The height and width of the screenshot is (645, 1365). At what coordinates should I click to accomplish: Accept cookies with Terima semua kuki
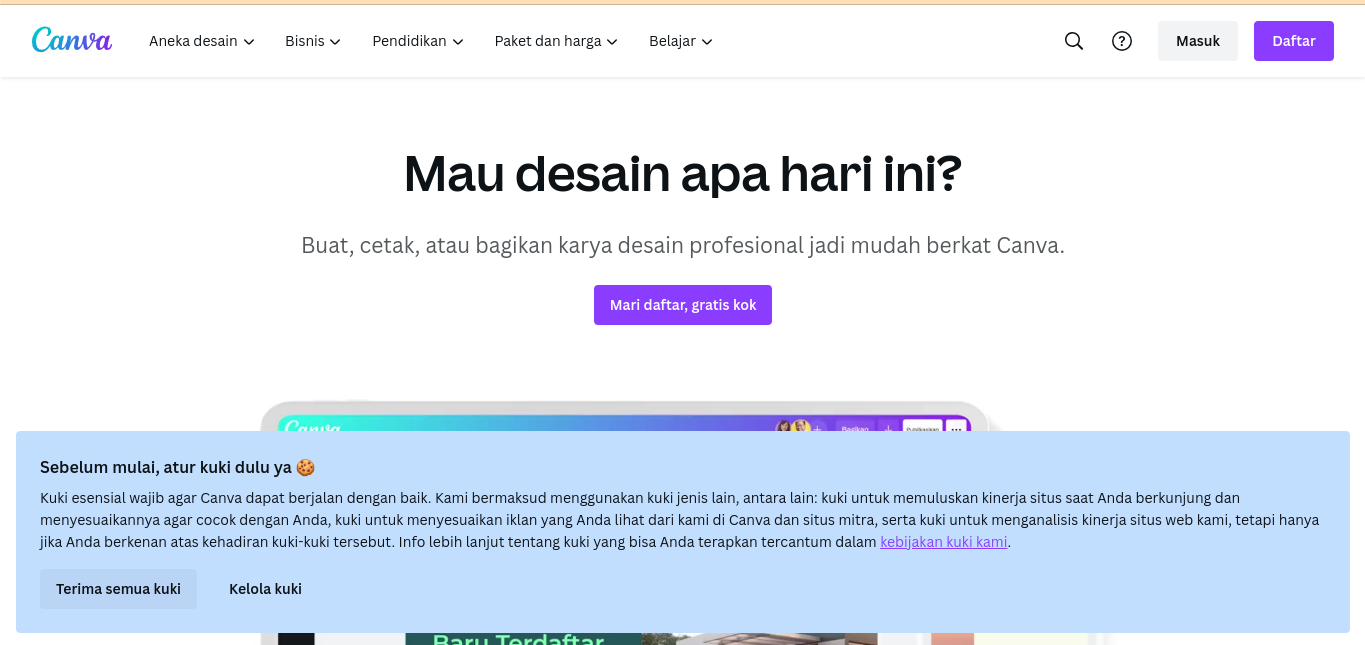pyautogui.click(x=118, y=589)
